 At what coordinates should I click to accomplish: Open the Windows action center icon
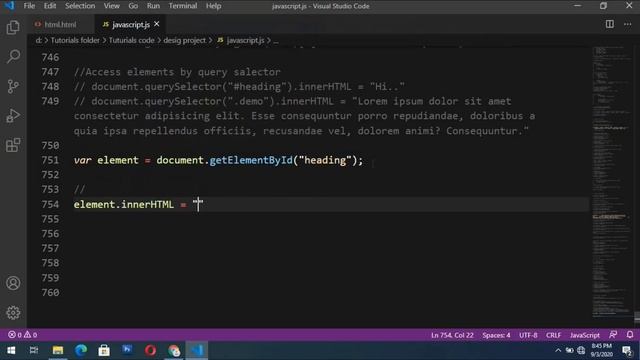click(627, 350)
